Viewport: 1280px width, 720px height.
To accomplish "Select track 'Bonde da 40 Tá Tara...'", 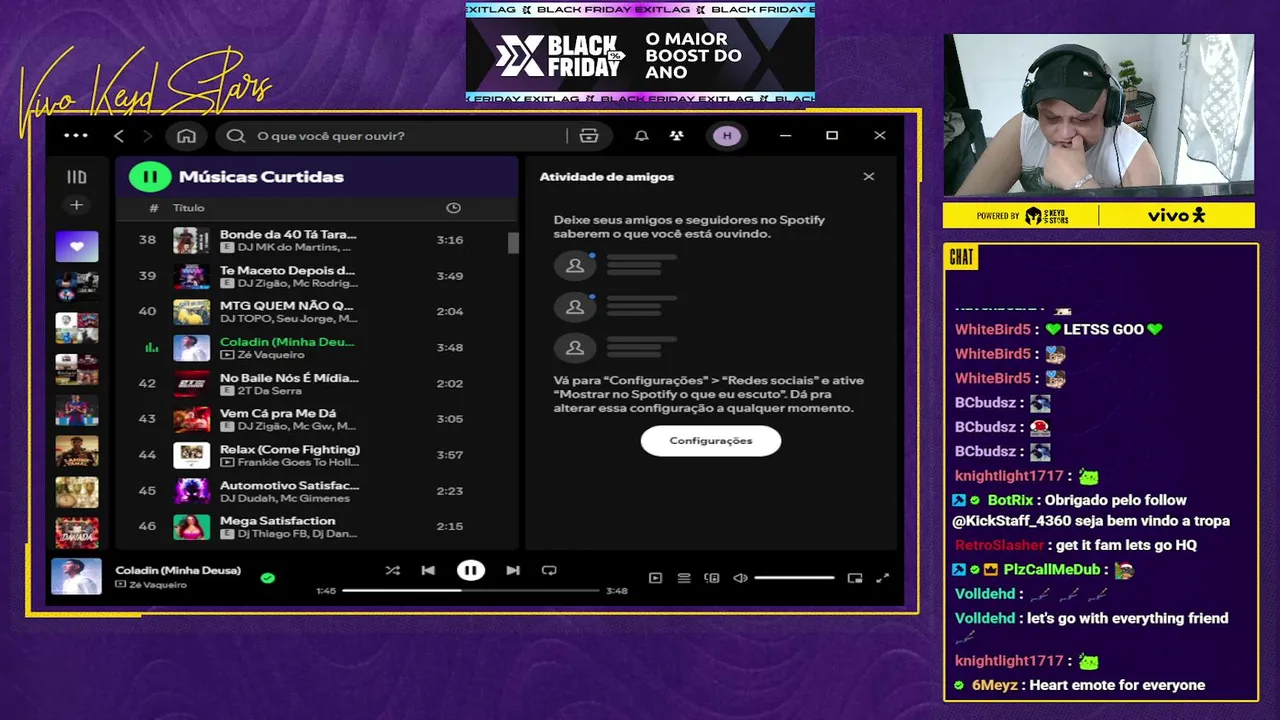I will click(x=316, y=240).
